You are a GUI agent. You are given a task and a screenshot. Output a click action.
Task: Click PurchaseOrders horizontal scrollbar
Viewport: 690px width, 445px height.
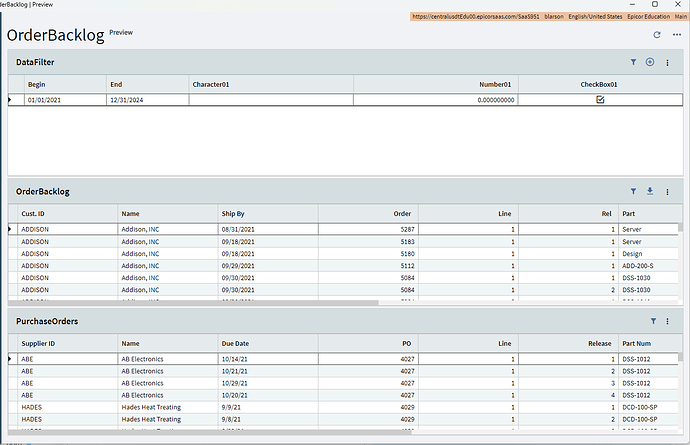[x=209, y=432]
